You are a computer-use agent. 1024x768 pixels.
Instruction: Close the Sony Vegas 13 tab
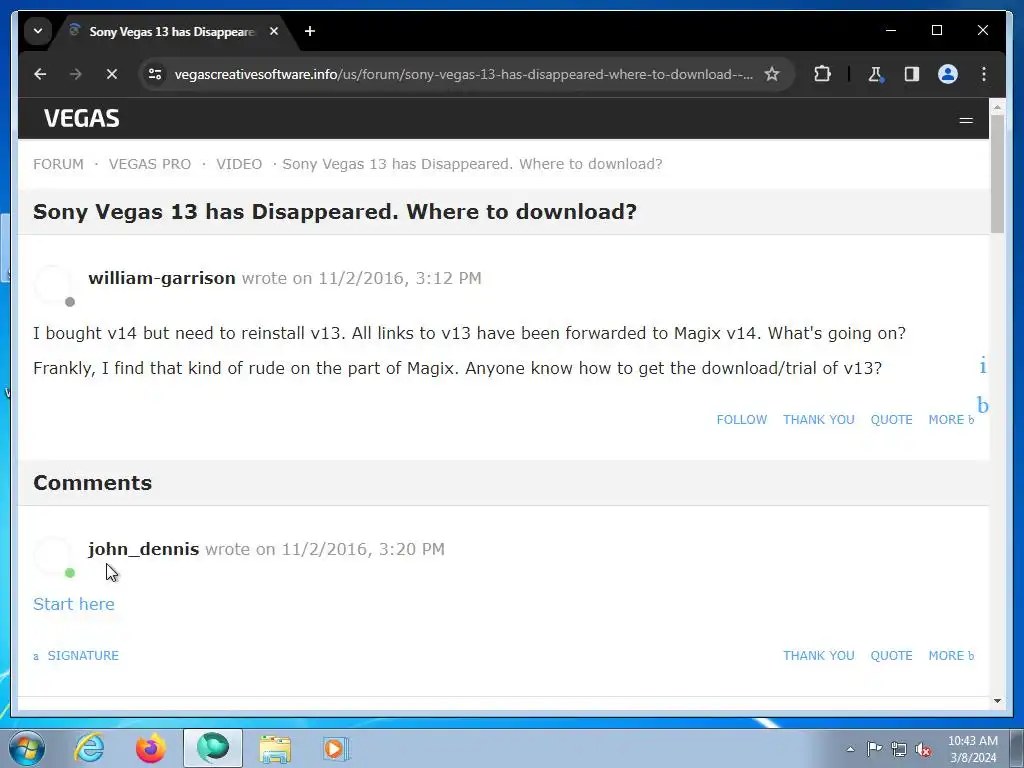pyautogui.click(x=274, y=31)
